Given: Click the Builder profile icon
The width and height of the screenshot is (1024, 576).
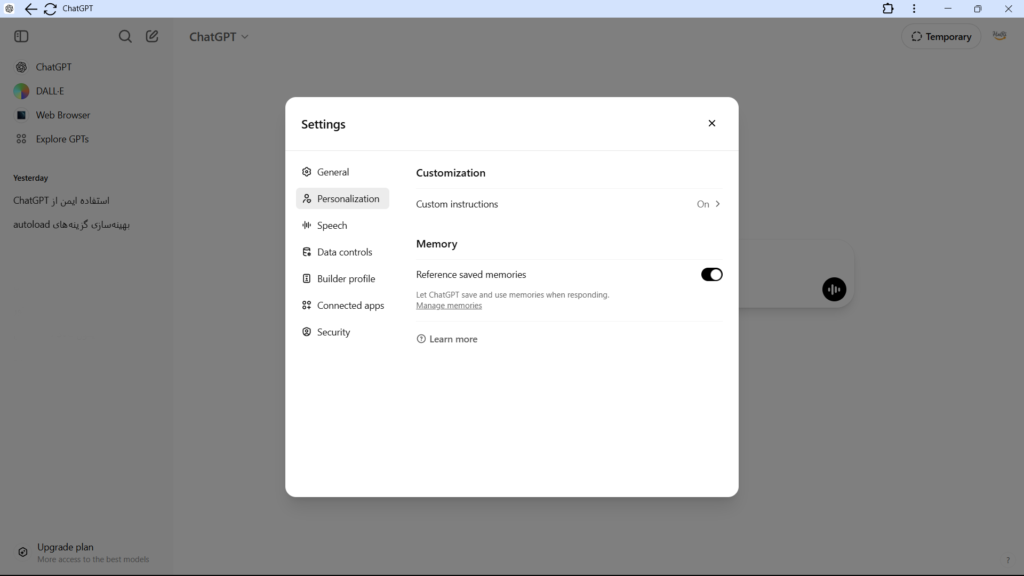Looking at the screenshot, I should pos(306,279).
